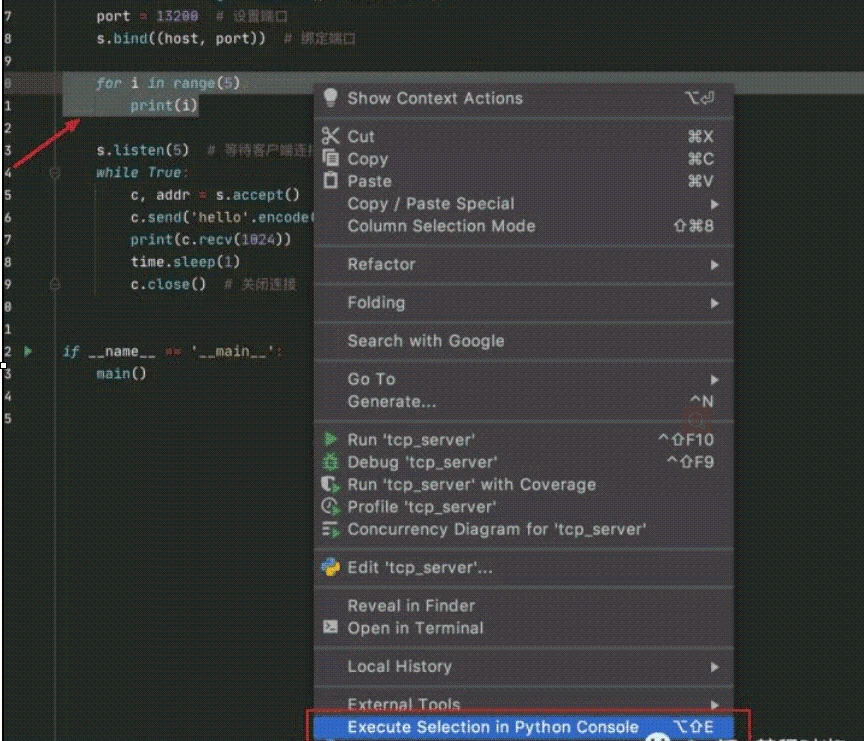
Task: Collapse the while True block fold marker
Action: pyautogui.click(x=55, y=173)
